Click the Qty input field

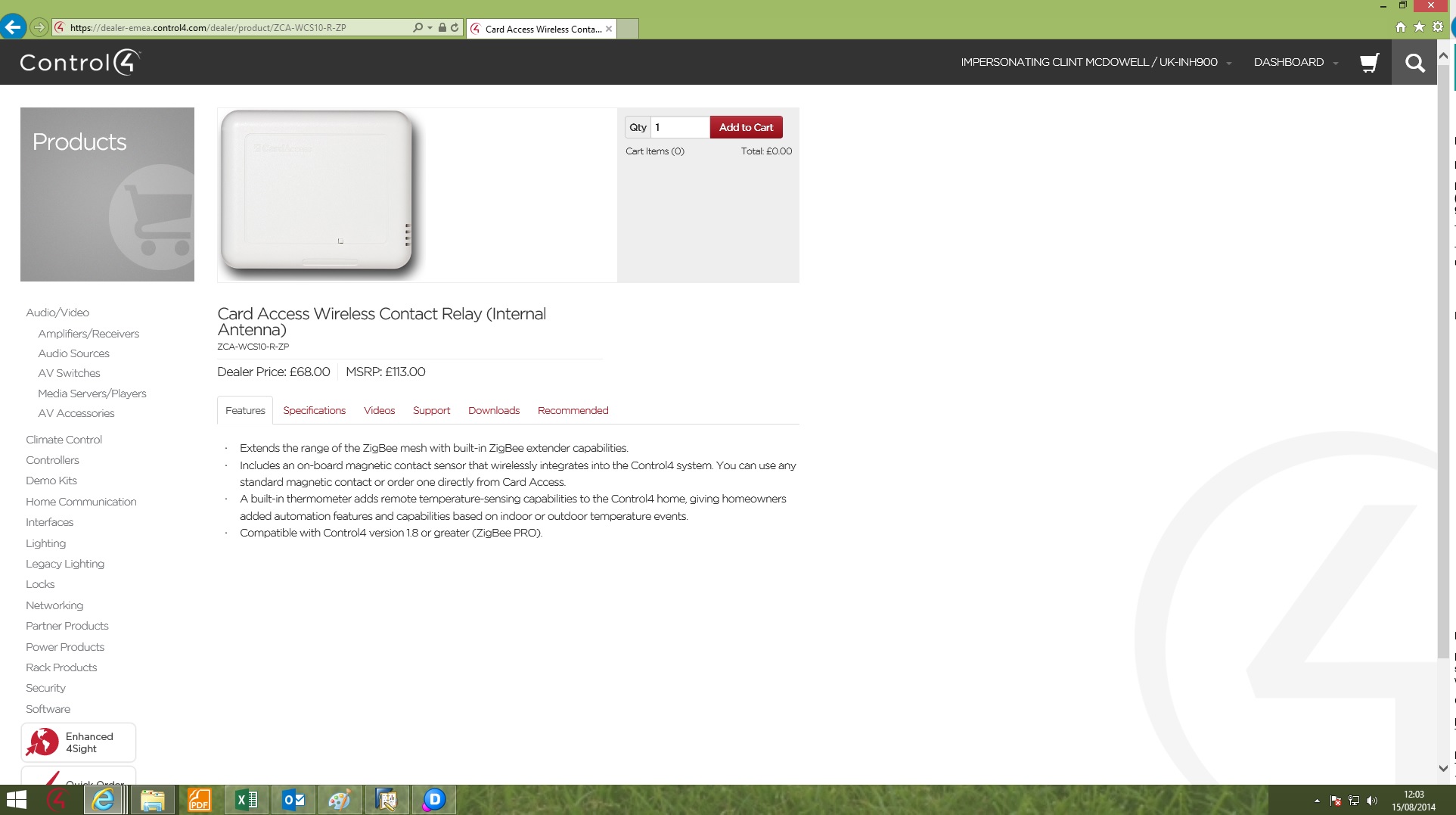[680, 127]
